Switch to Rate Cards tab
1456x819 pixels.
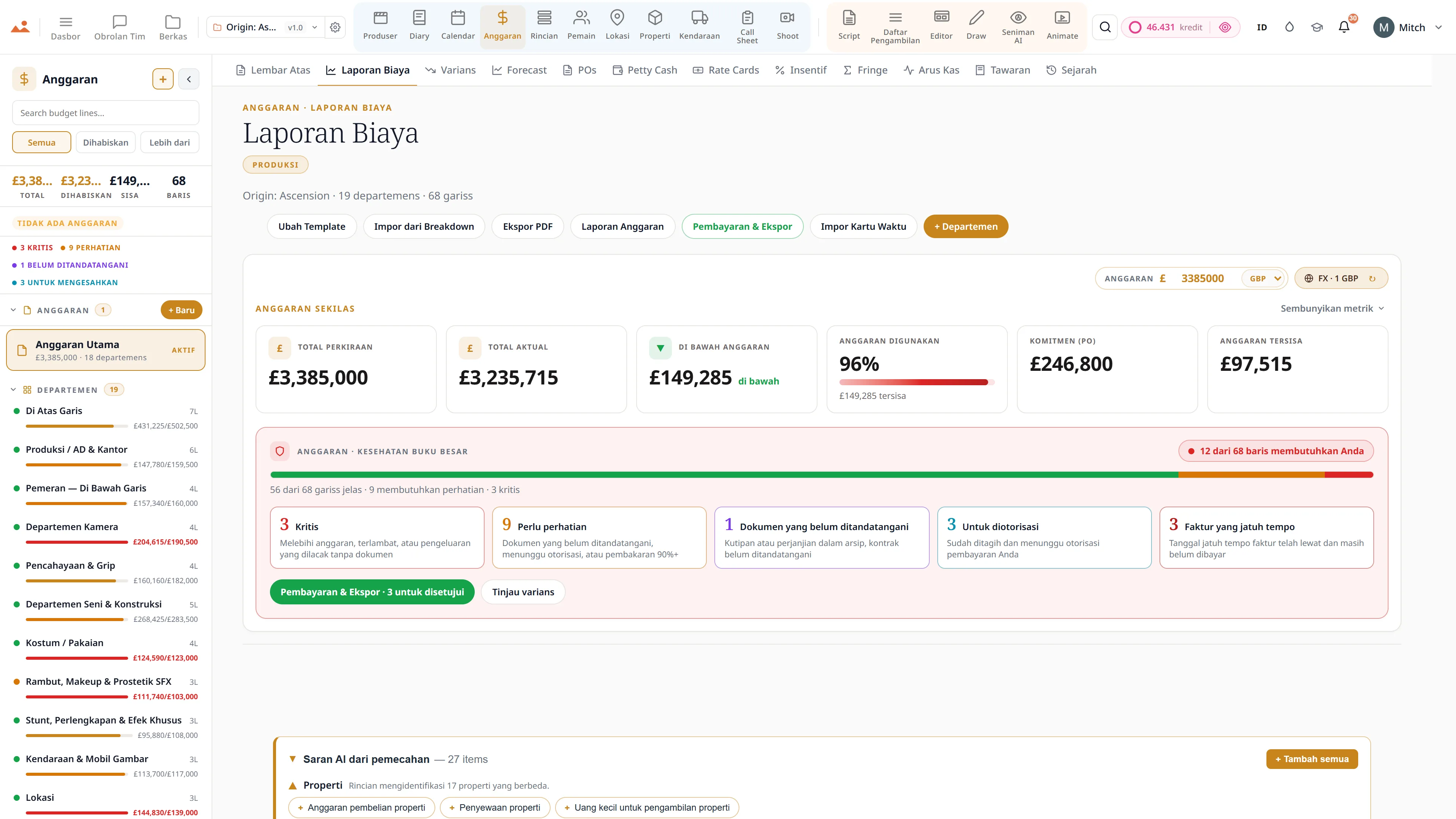click(x=726, y=70)
